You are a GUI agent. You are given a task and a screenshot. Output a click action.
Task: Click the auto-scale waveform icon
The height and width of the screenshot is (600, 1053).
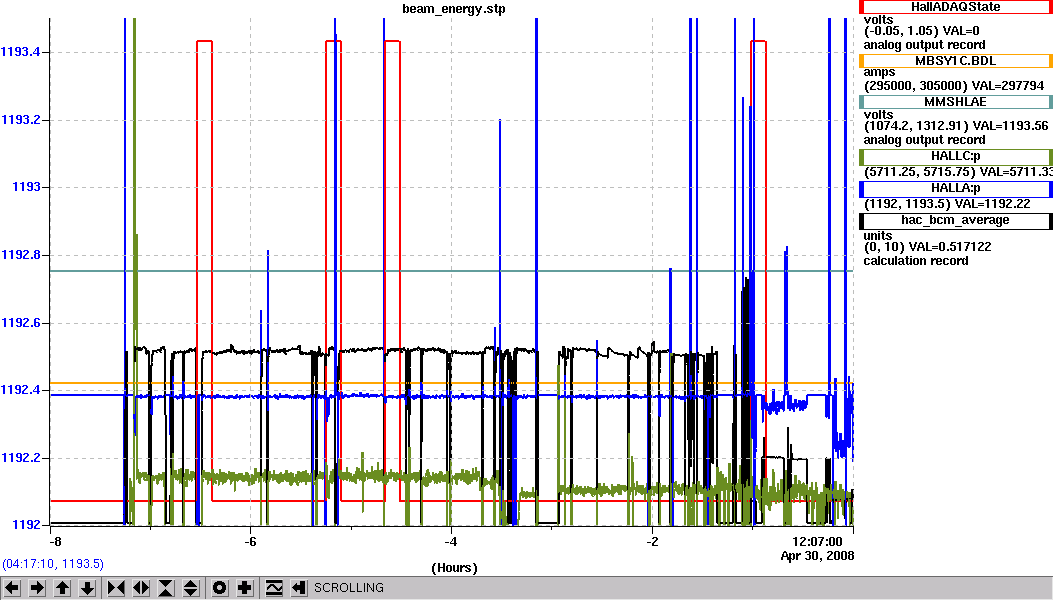tap(274, 588)
